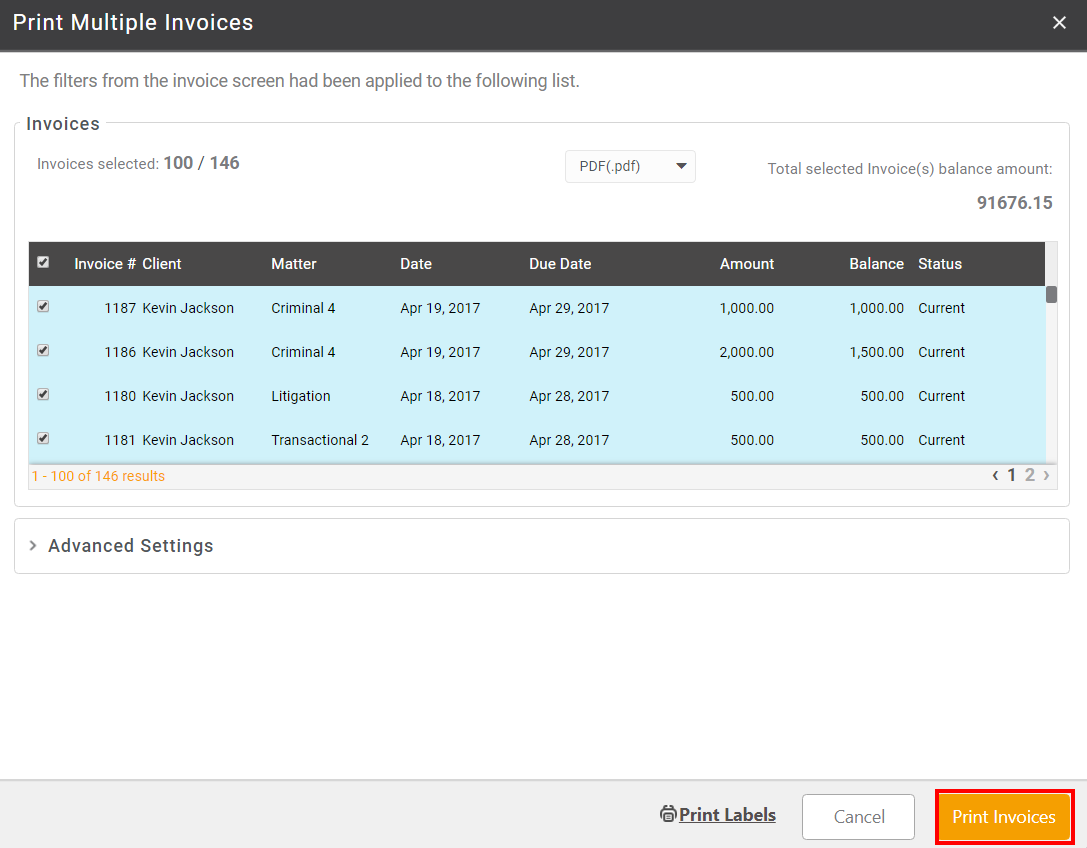Sort by the Invoice # column header

(x=105, y=263)
